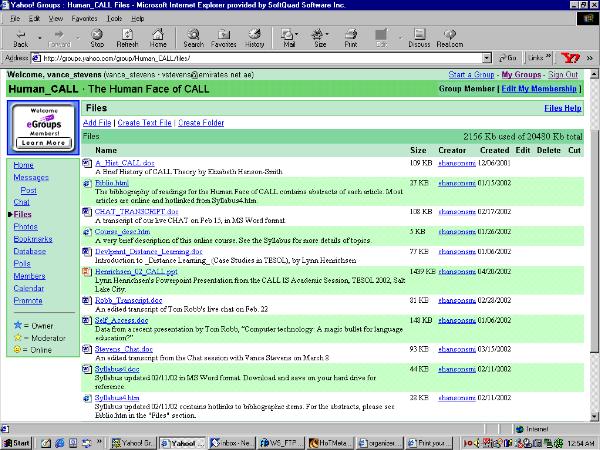The height and width of the screenshot is (450, 600).
Task: Click the Start a Group link
Action: point(471,75)
